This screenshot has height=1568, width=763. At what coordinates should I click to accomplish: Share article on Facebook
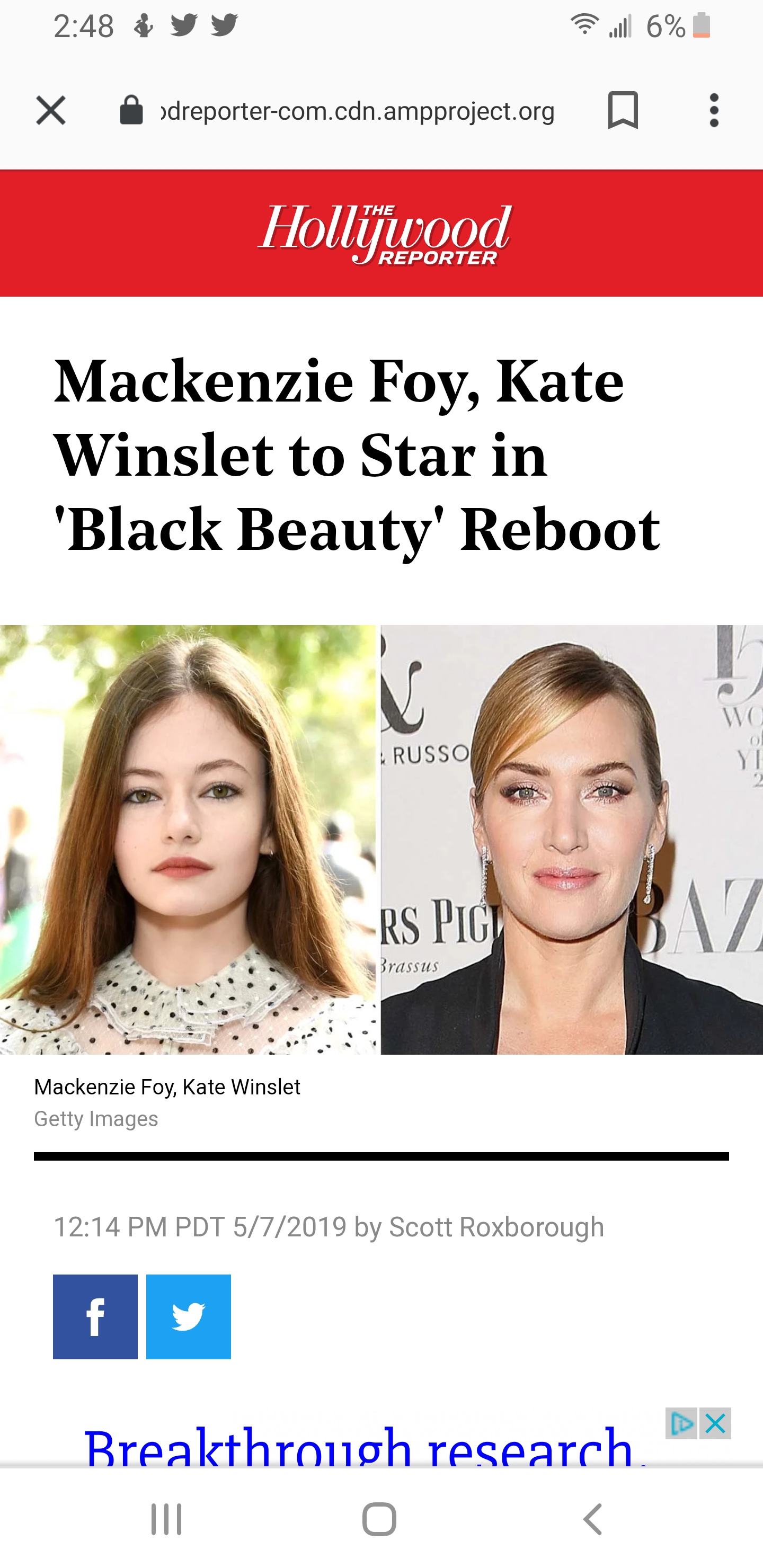pyautogui.click(x=95, y=1316)
